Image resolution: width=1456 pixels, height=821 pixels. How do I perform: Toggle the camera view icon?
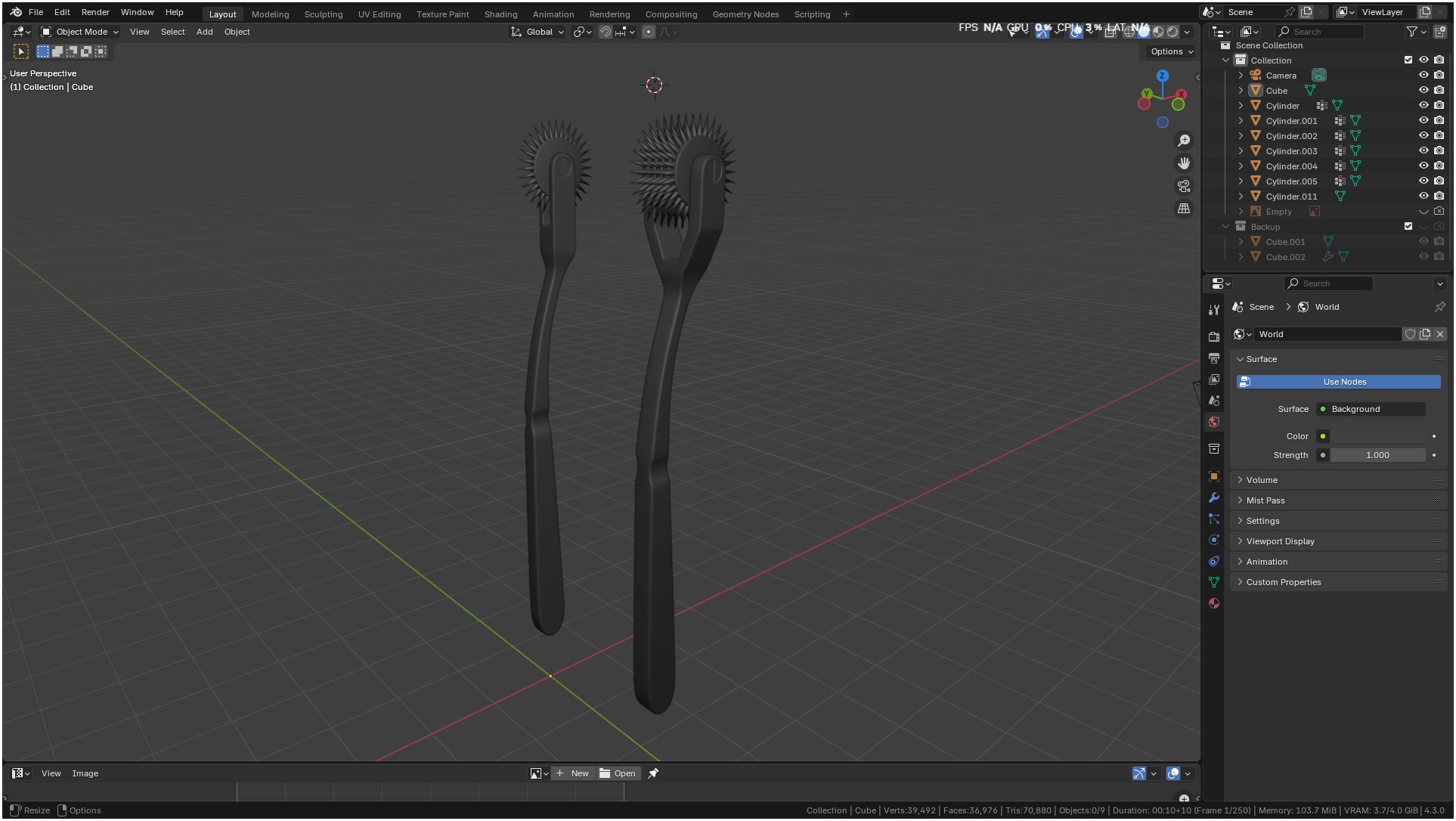pyautogui.click(x=1184, y=186)
